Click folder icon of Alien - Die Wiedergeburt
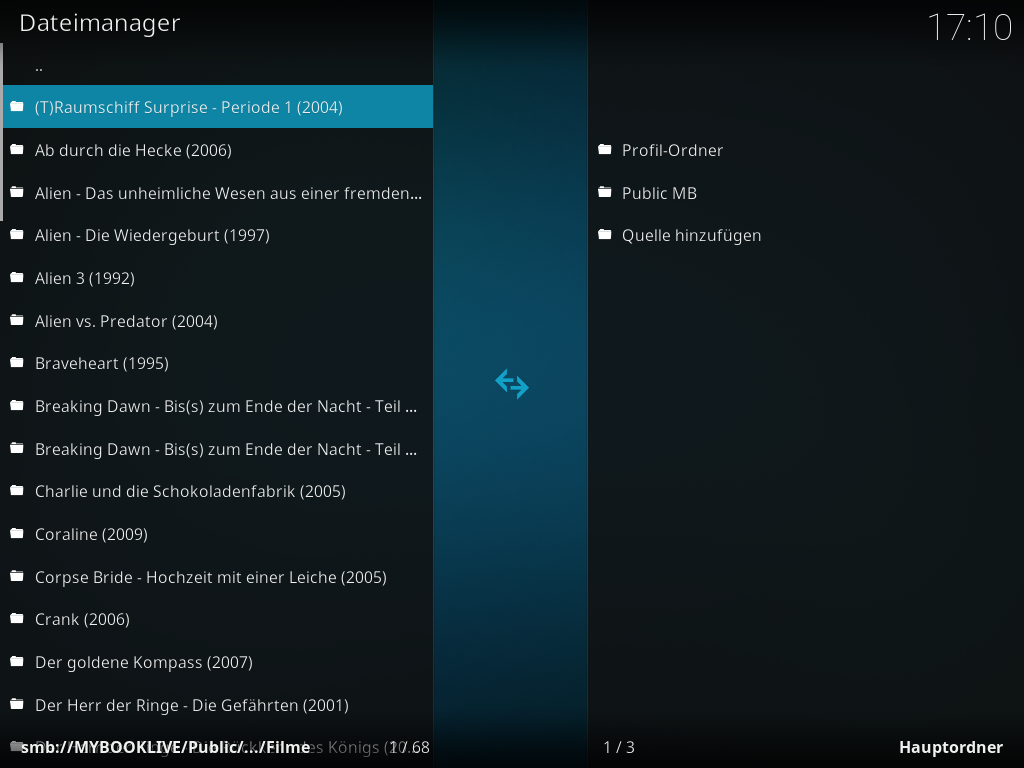The width and height of the screenshot is (1024, 768). click(x=17, y=234)
